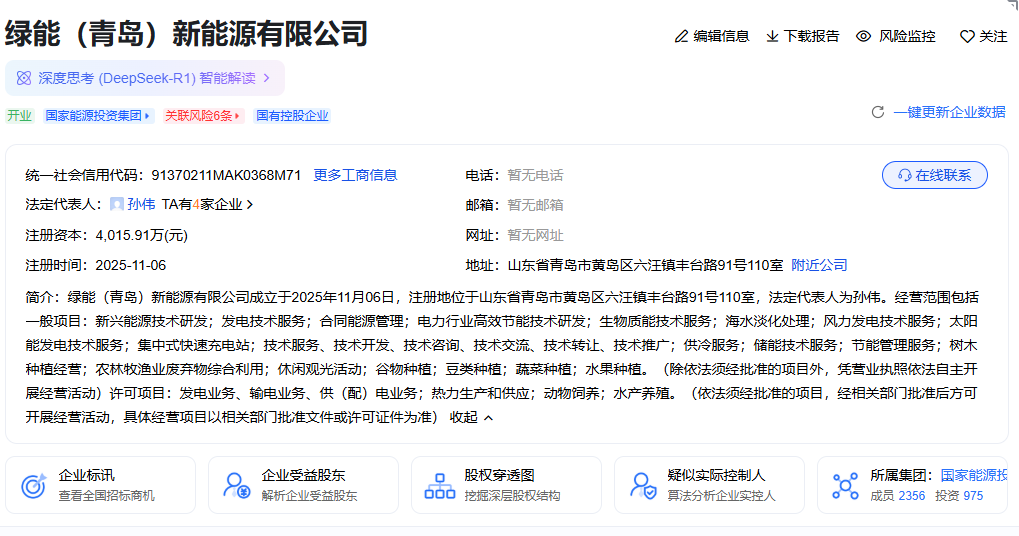Click the 开业 status tag
Screen dimensions: 1019x536
point(19,116)
